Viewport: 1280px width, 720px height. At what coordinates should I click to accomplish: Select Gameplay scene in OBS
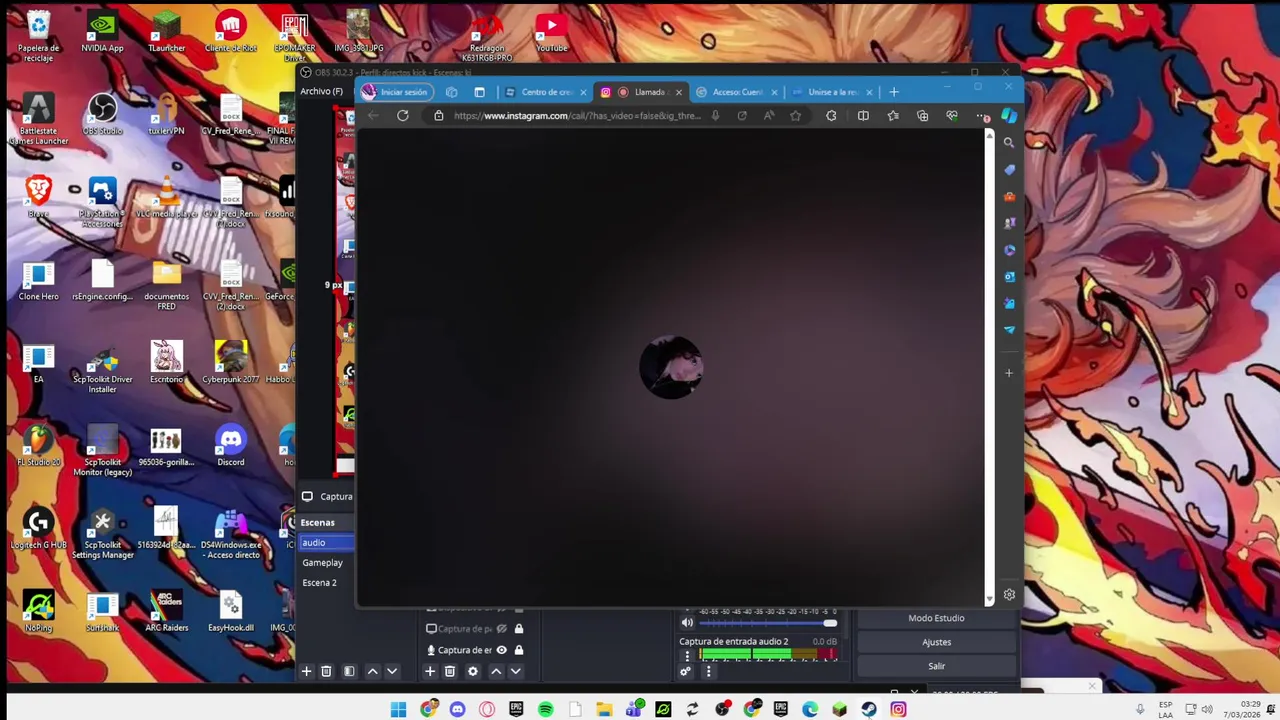322,563
